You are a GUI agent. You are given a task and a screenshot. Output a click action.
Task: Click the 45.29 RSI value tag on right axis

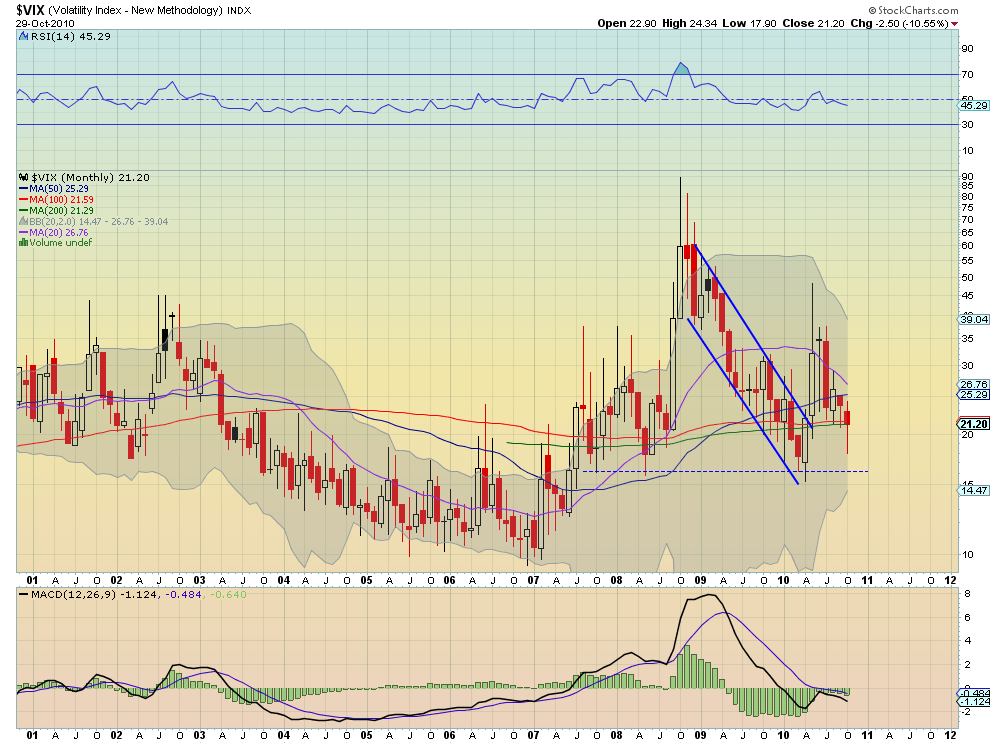(x=974, y=105)
